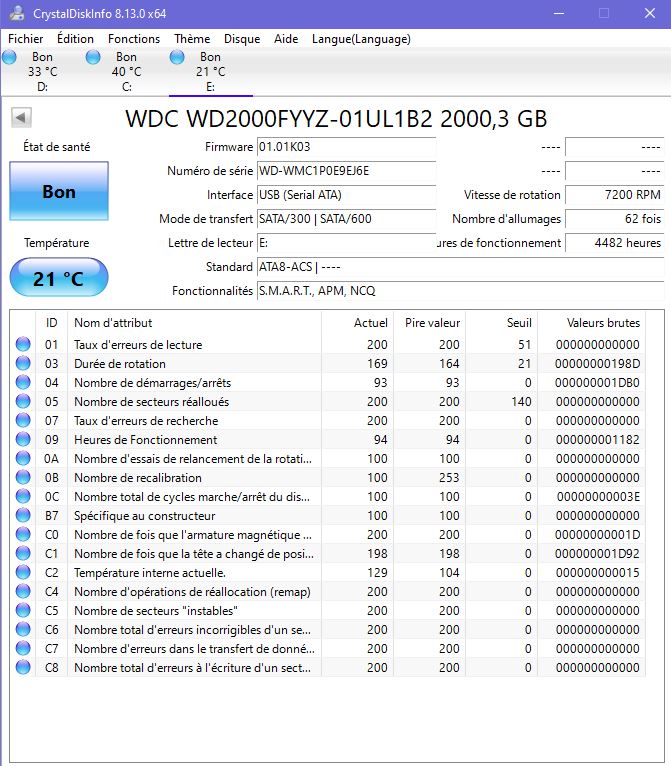Select 'Nombre de secteurs réalloués' attribute name
The image size is (671, 766).
click(151, 402)
